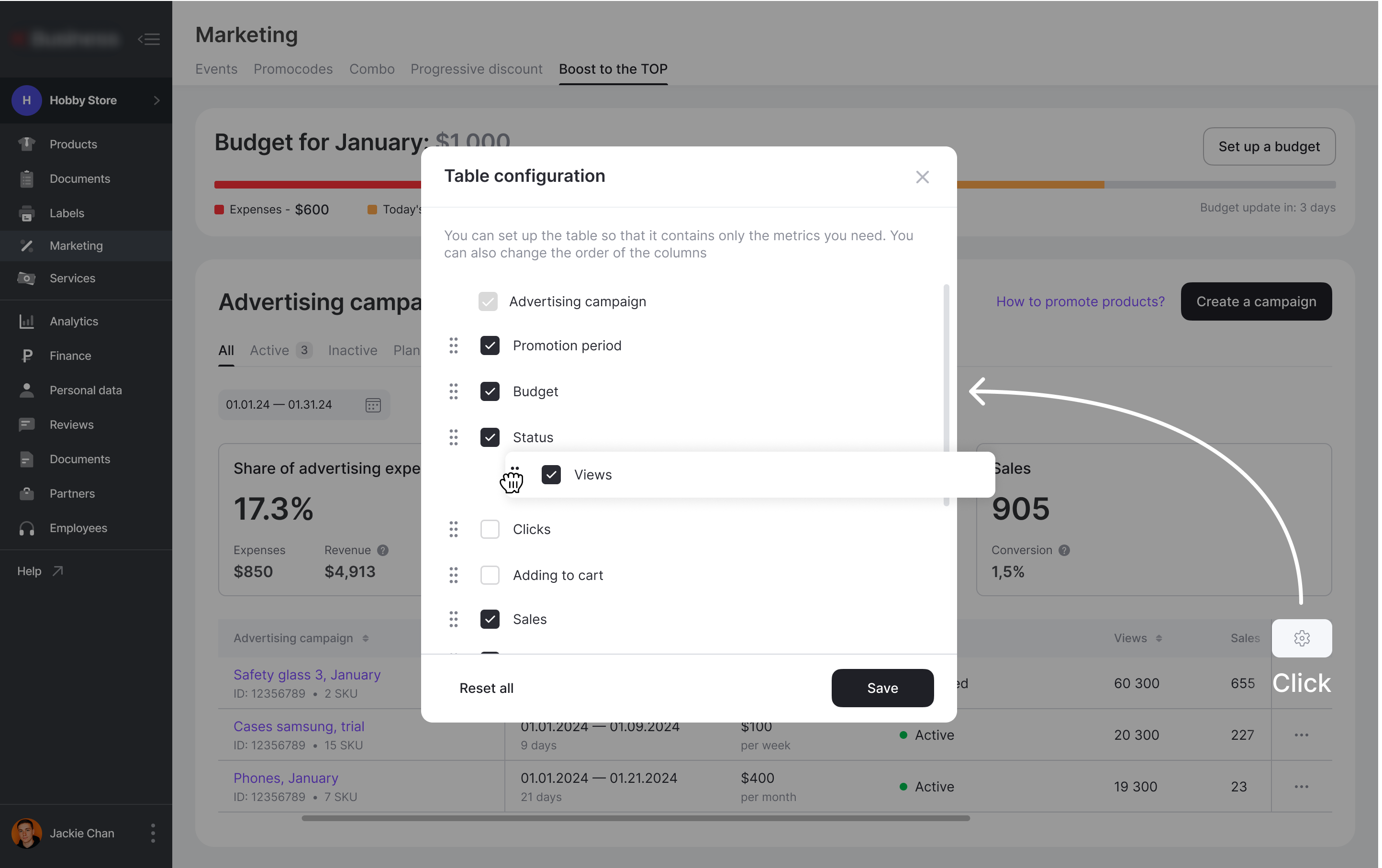Collapse sidebar with the menu icon
The height and width of the screenshot is (868, 1382).
(x=149, y=39)
